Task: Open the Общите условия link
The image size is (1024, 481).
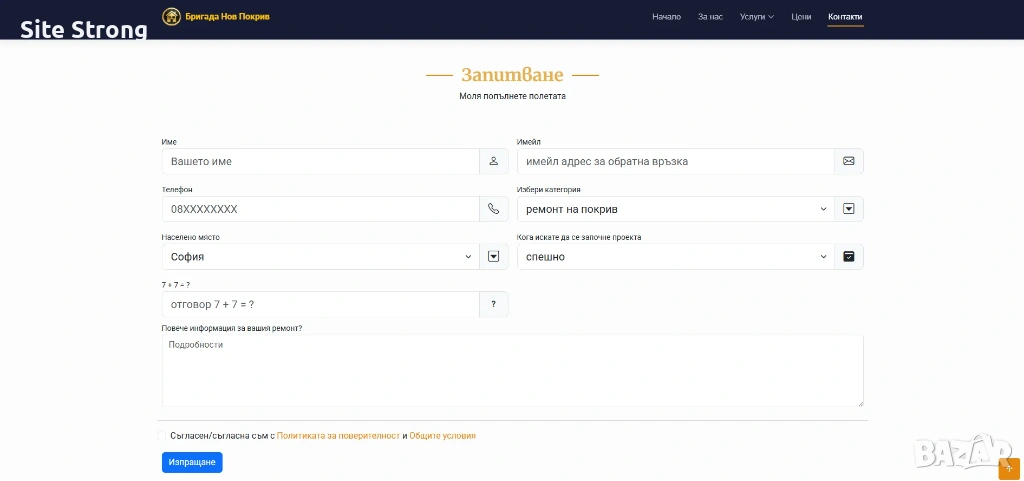Action: pos(442,436)
